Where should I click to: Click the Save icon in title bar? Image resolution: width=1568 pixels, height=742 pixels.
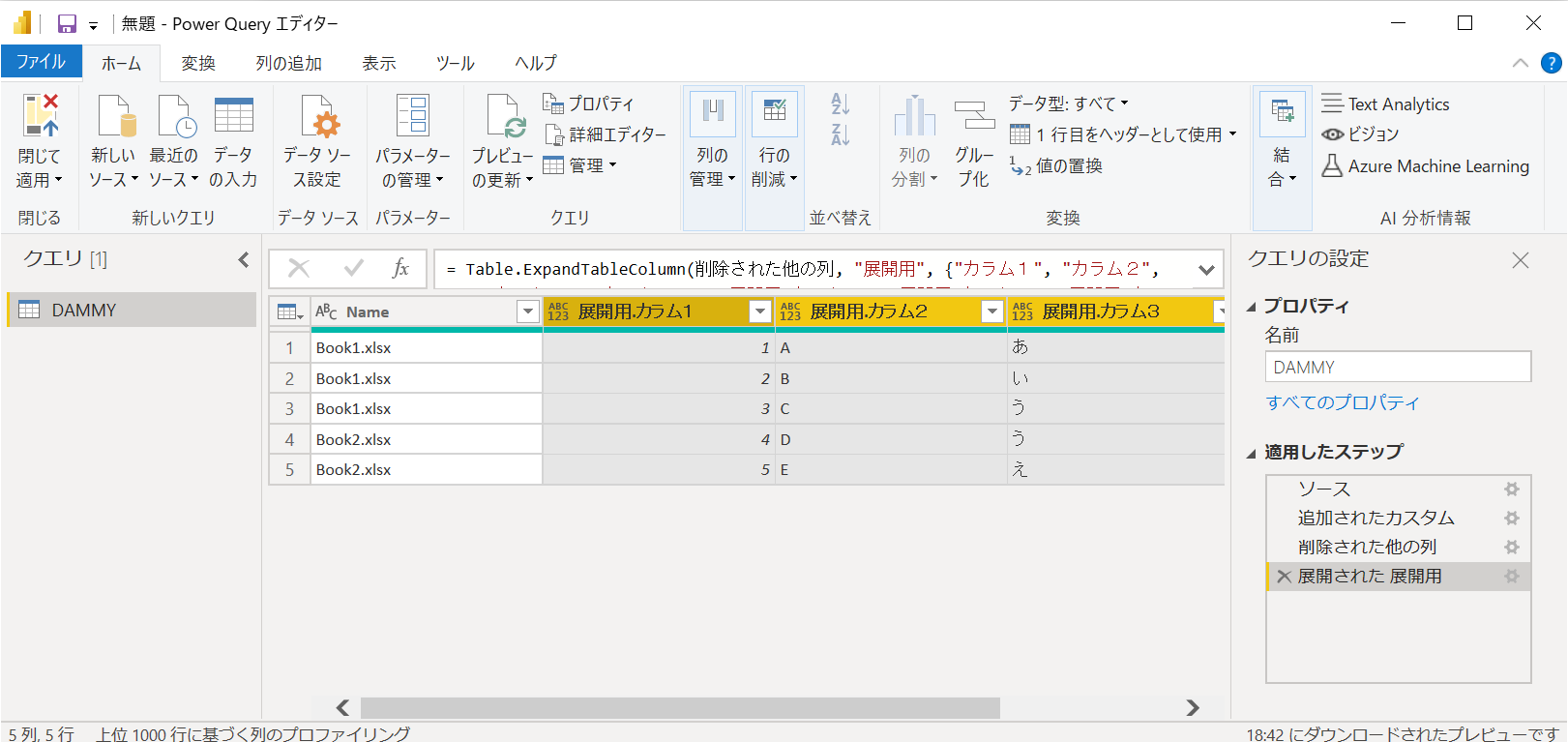click(x=67, y=24)
